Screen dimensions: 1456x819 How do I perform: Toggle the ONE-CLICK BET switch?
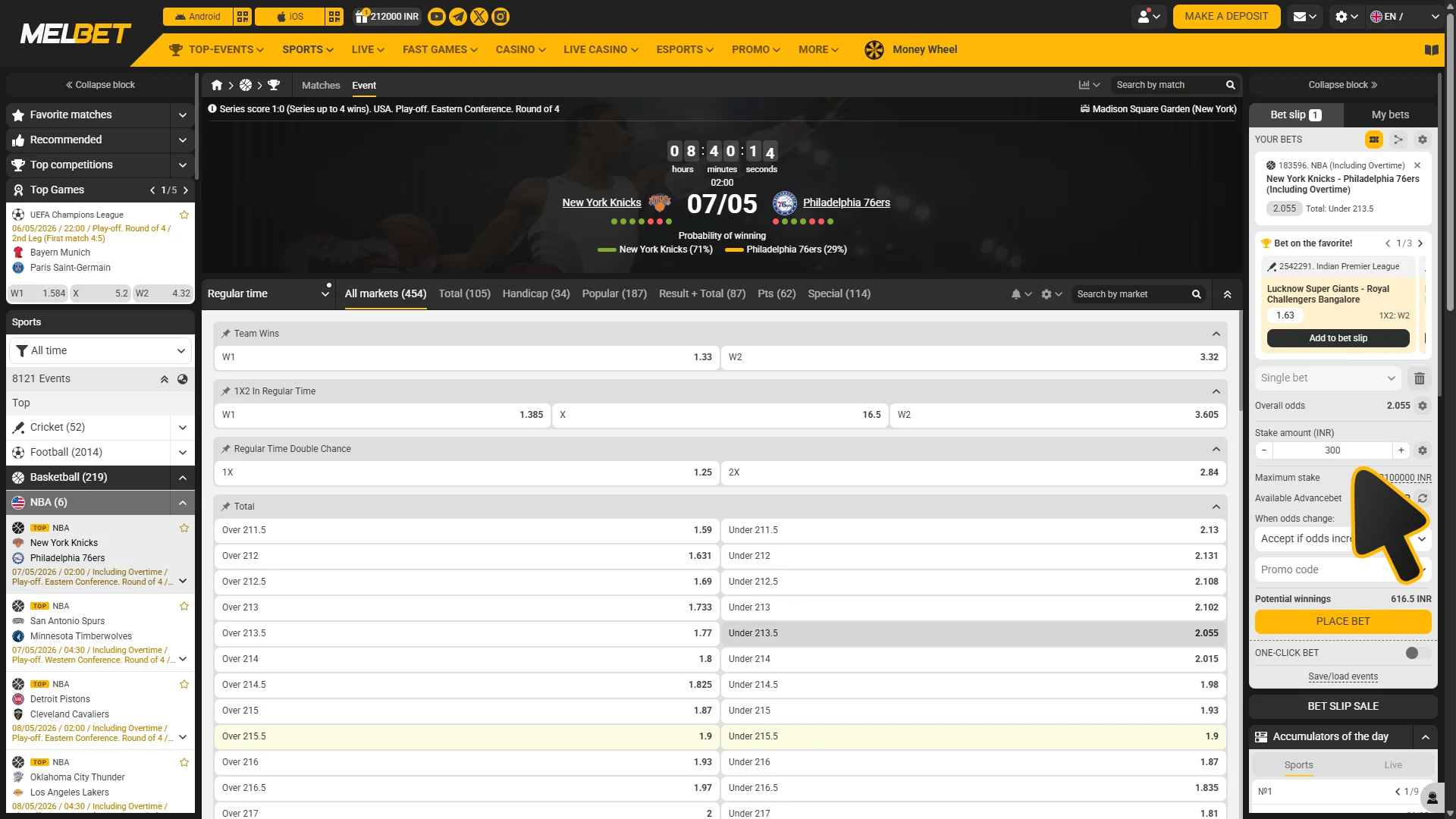coord(1417,653)
